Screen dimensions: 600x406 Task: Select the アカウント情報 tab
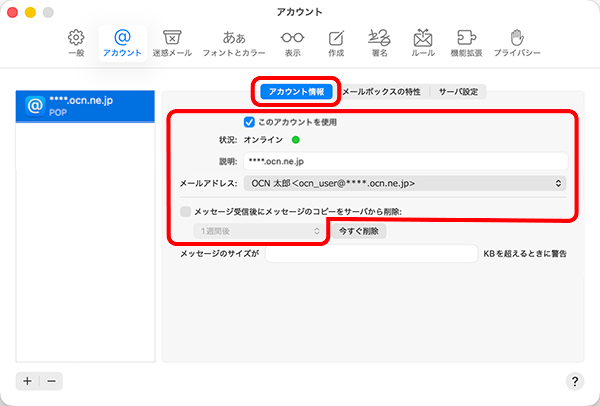(296, 91)
